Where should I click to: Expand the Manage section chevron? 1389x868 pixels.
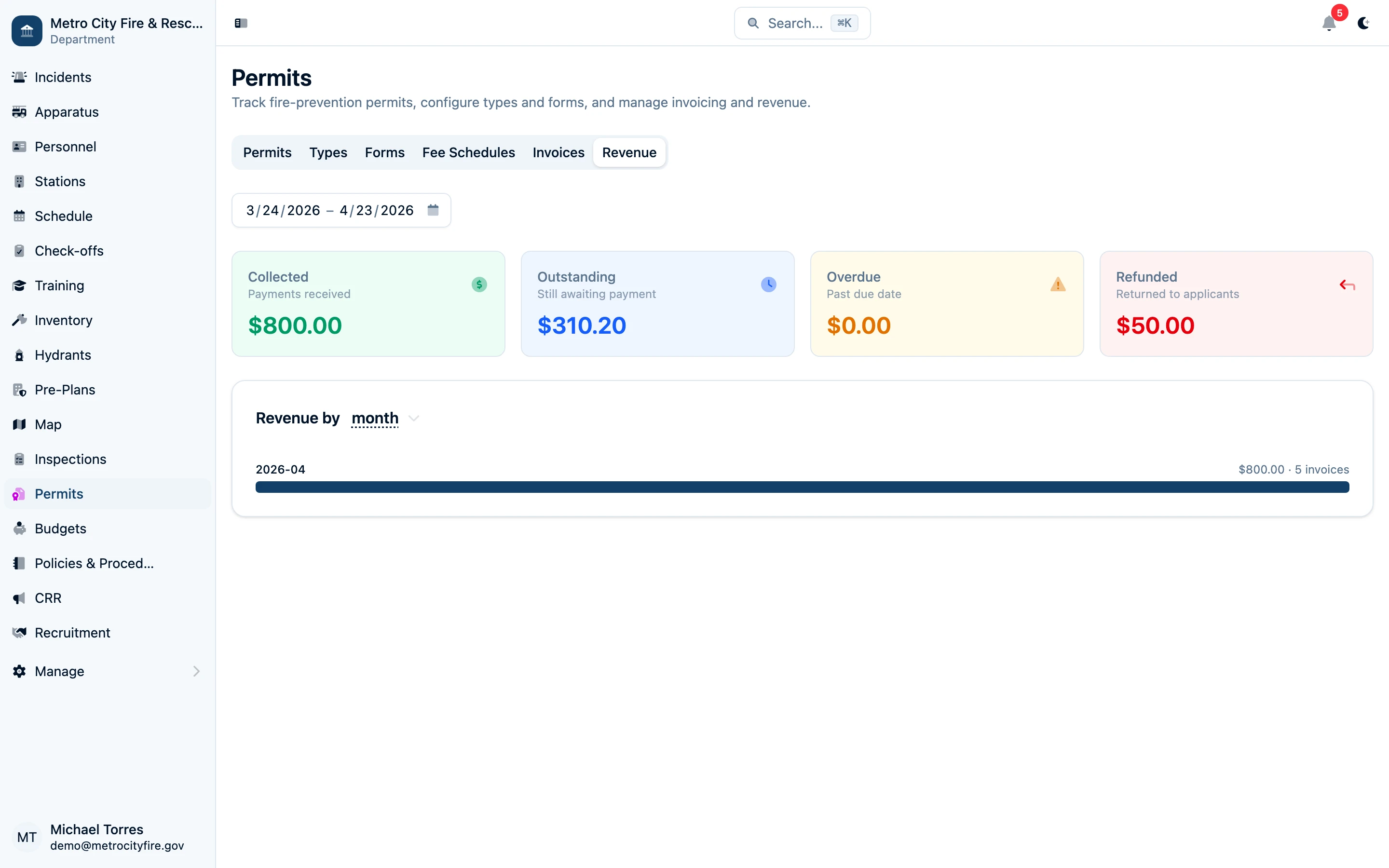(x=196, y=671)
